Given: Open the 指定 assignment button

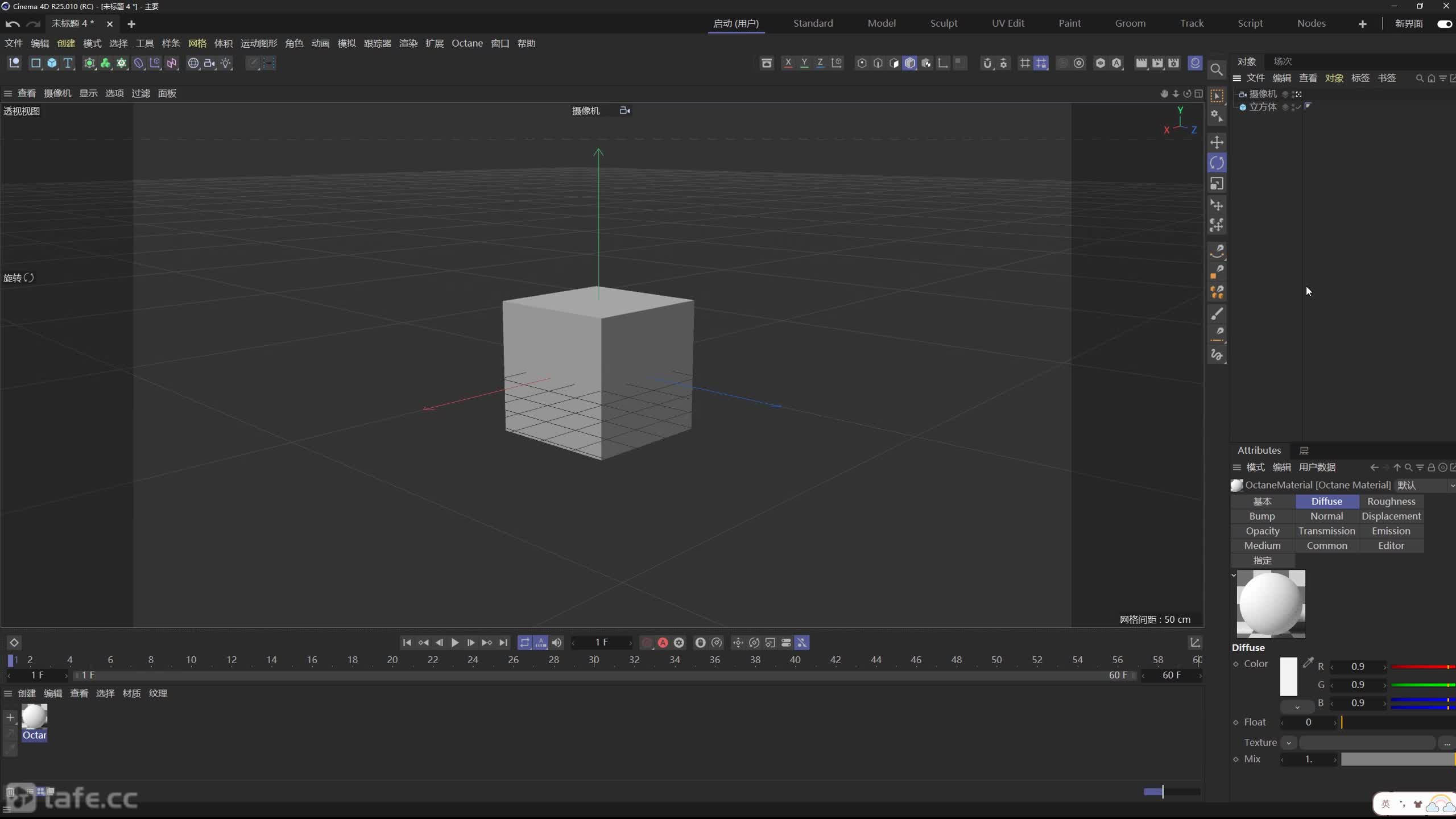Looking at the screenshot, I should click(1262, 561).
